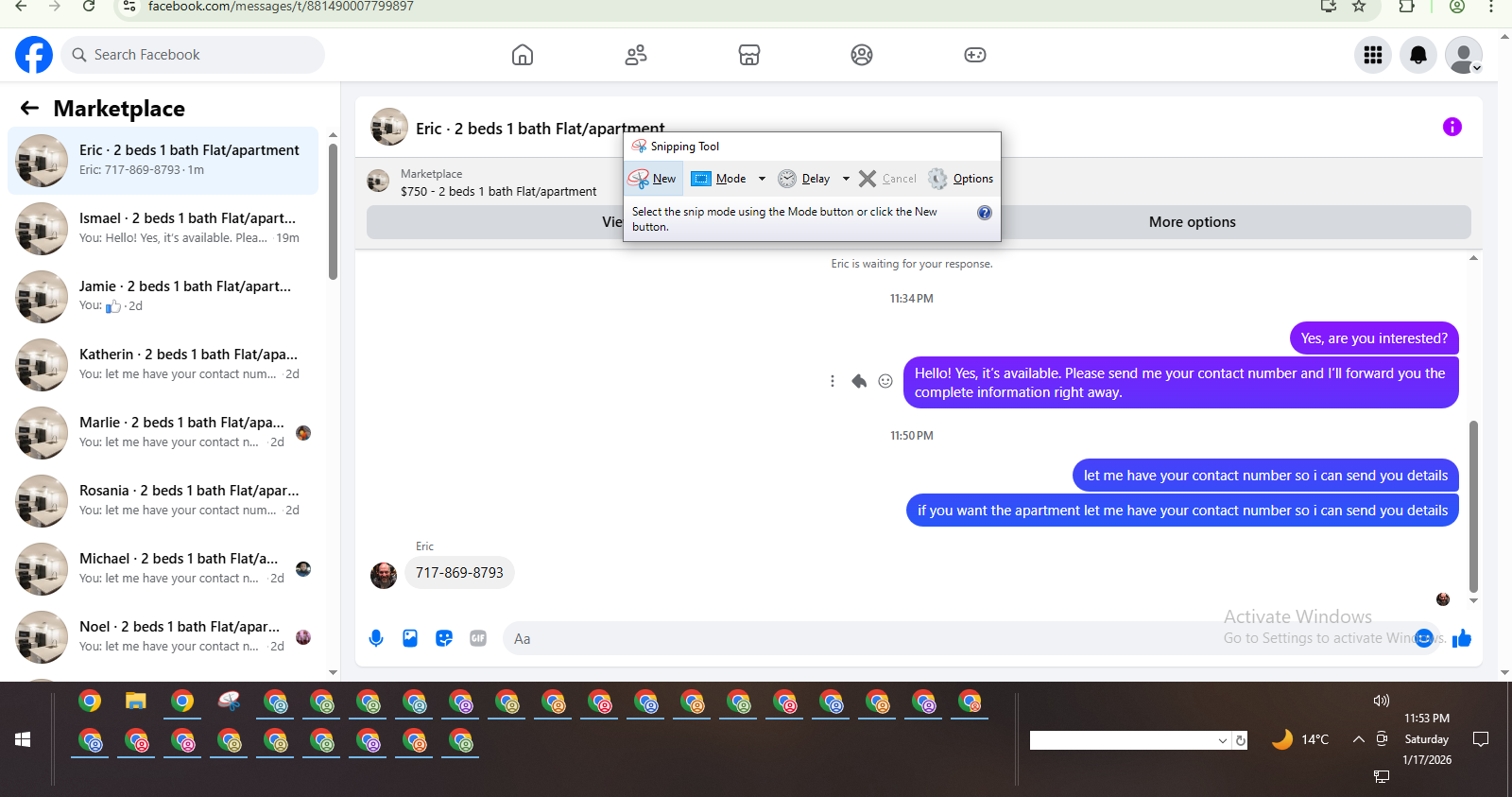1512x797 pixels.
Task: Open the browser extensions puzzle icon
Action: 1406,7
